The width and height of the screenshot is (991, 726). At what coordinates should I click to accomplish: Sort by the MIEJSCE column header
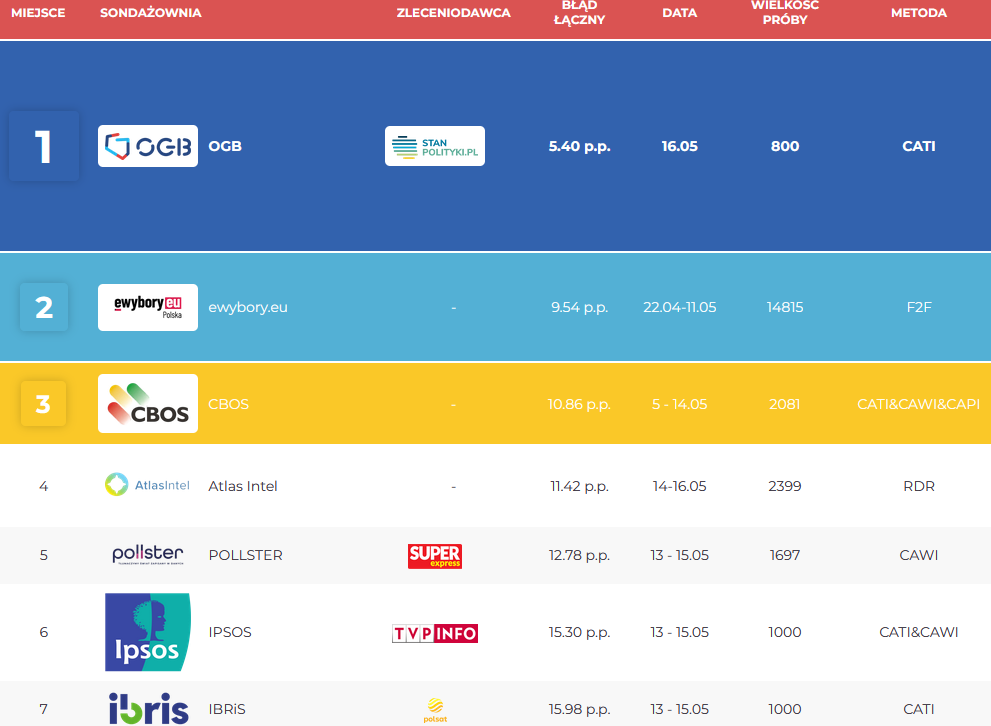pyautogui.click(x=38, y=13)
